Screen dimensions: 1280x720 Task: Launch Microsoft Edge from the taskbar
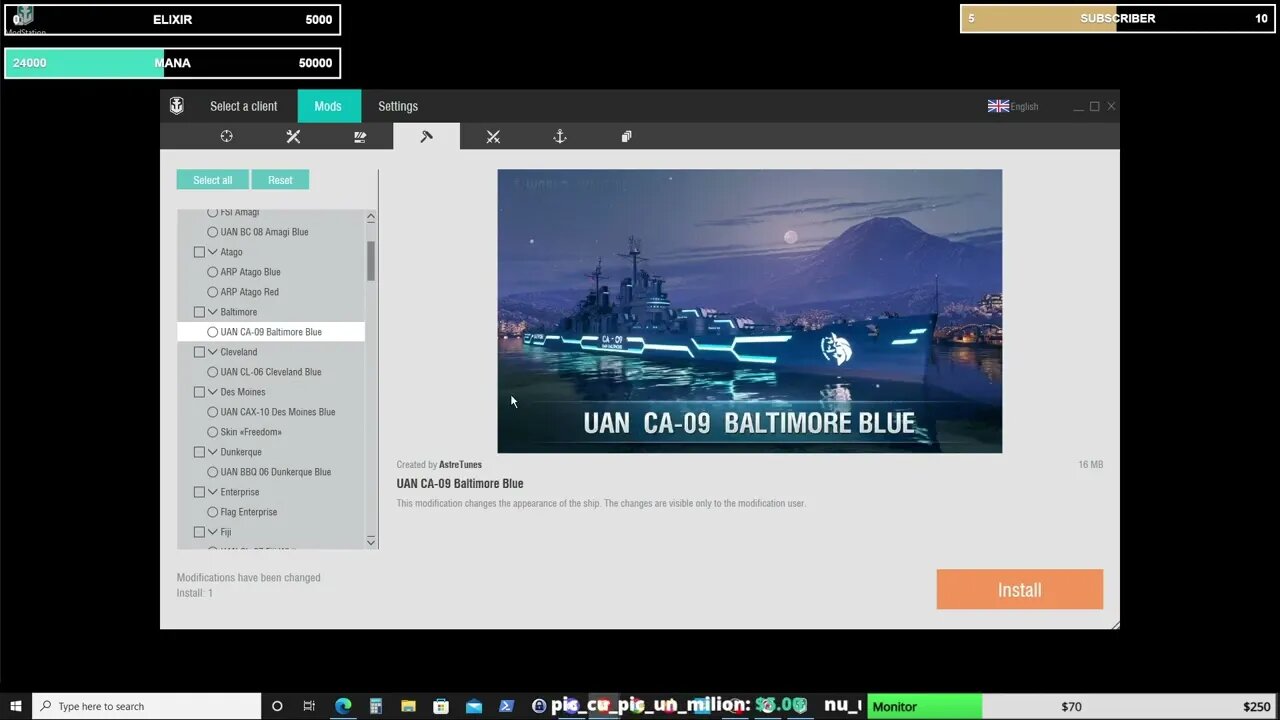coord(343,706)
